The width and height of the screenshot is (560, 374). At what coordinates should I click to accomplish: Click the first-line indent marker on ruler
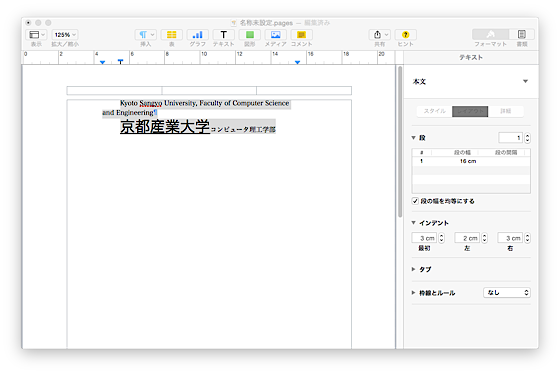tap(120, 62)
